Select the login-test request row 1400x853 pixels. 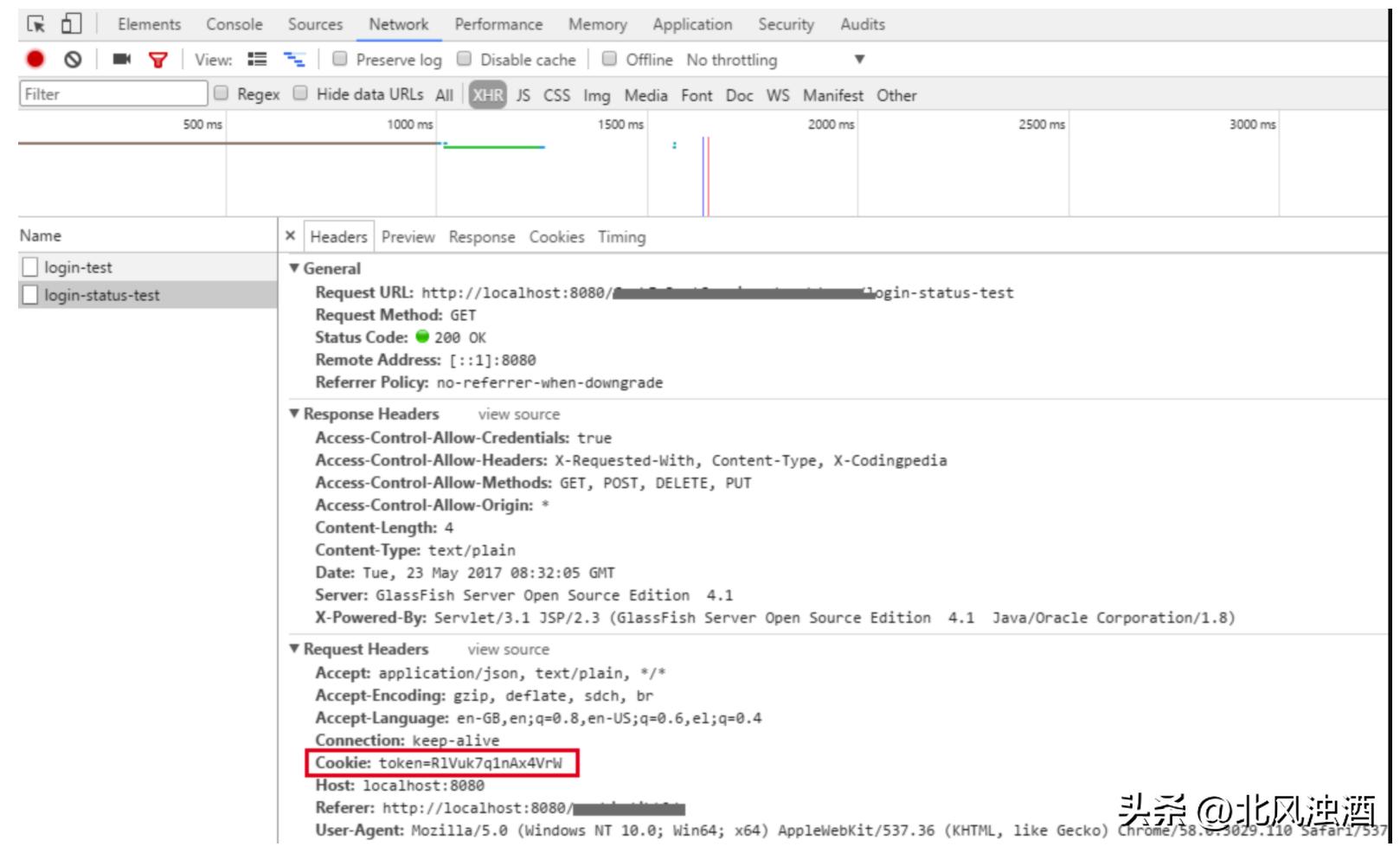click(78, 267)
